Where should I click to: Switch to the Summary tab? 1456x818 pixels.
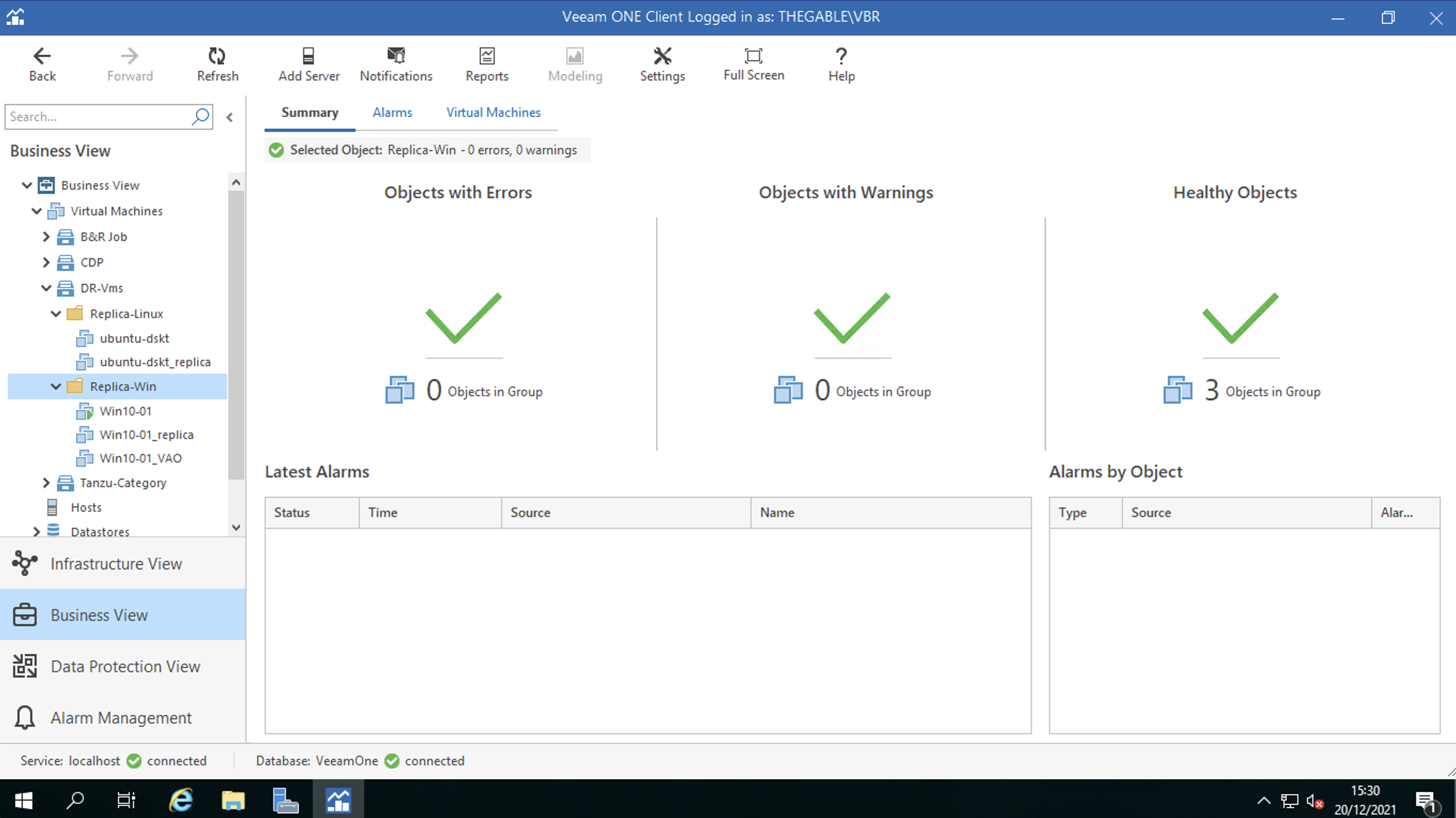tap(310, 112)
